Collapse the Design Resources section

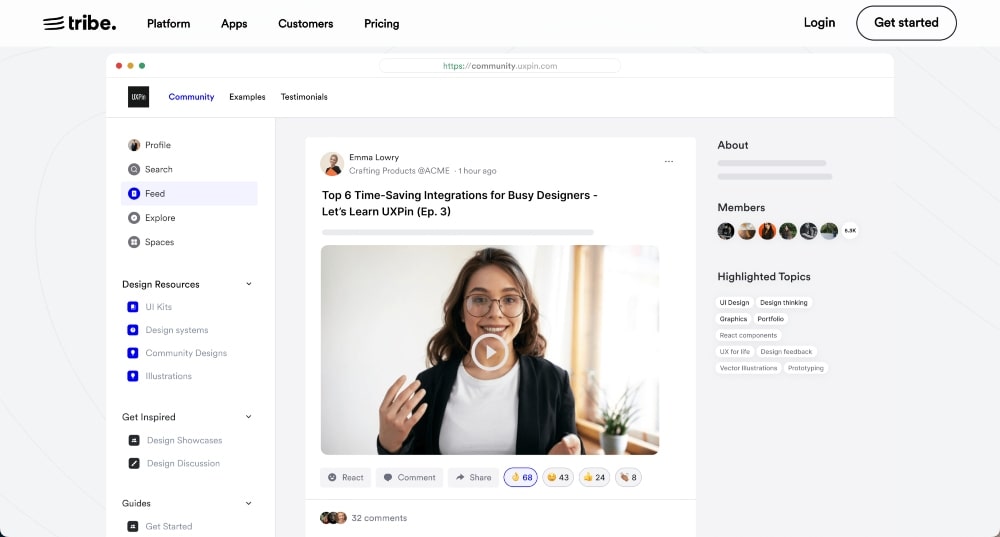(249, 284)
